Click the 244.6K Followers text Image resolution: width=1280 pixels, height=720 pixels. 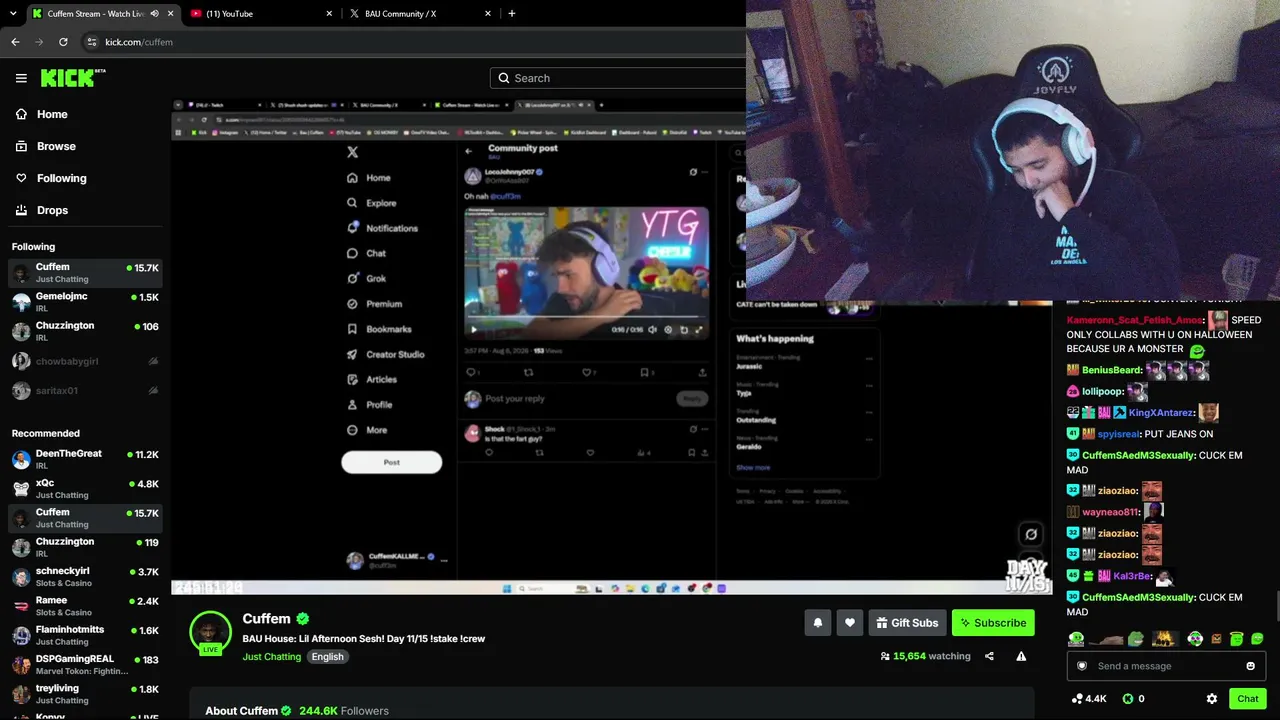[x=344, y=711]
